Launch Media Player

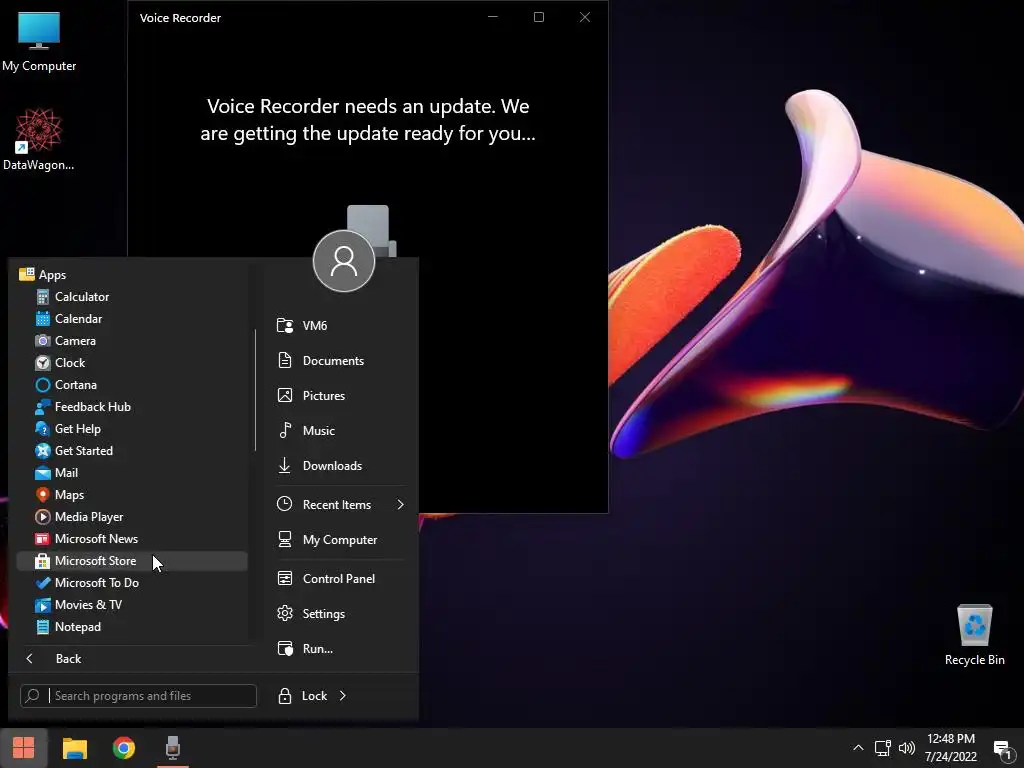tap(132, 517)
